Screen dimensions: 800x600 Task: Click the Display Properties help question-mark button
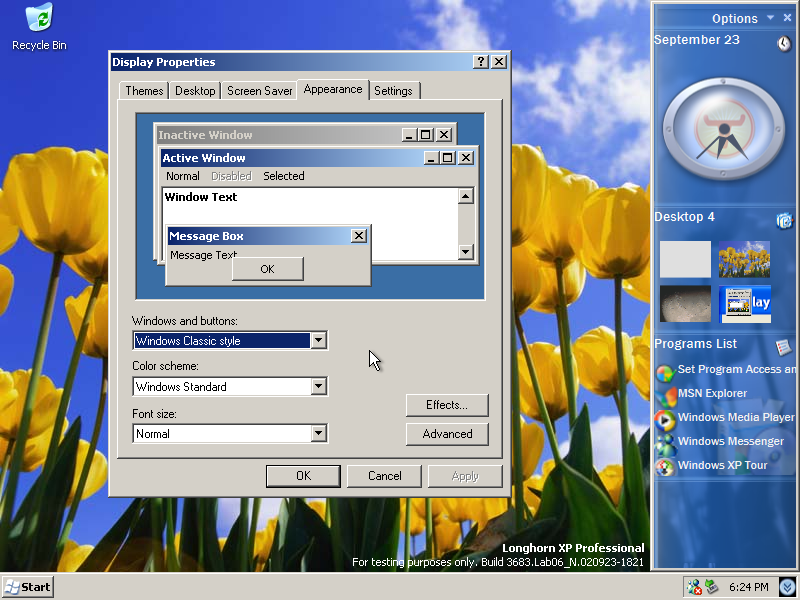click(481, 62)
